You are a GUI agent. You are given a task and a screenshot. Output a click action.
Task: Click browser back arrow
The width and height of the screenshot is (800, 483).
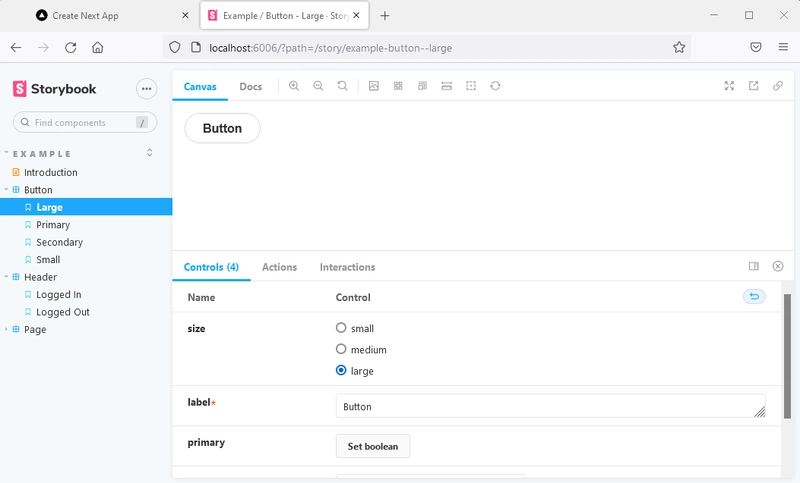tap(16, 47)
